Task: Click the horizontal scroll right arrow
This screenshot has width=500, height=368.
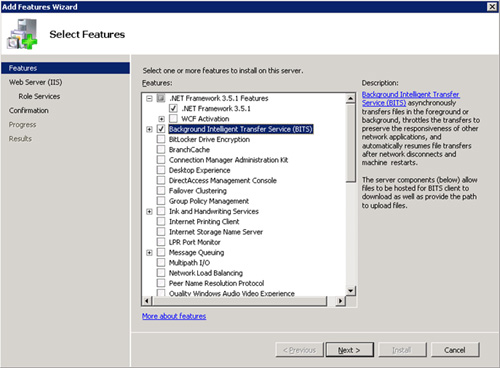Action: click(x=340, y=301)
